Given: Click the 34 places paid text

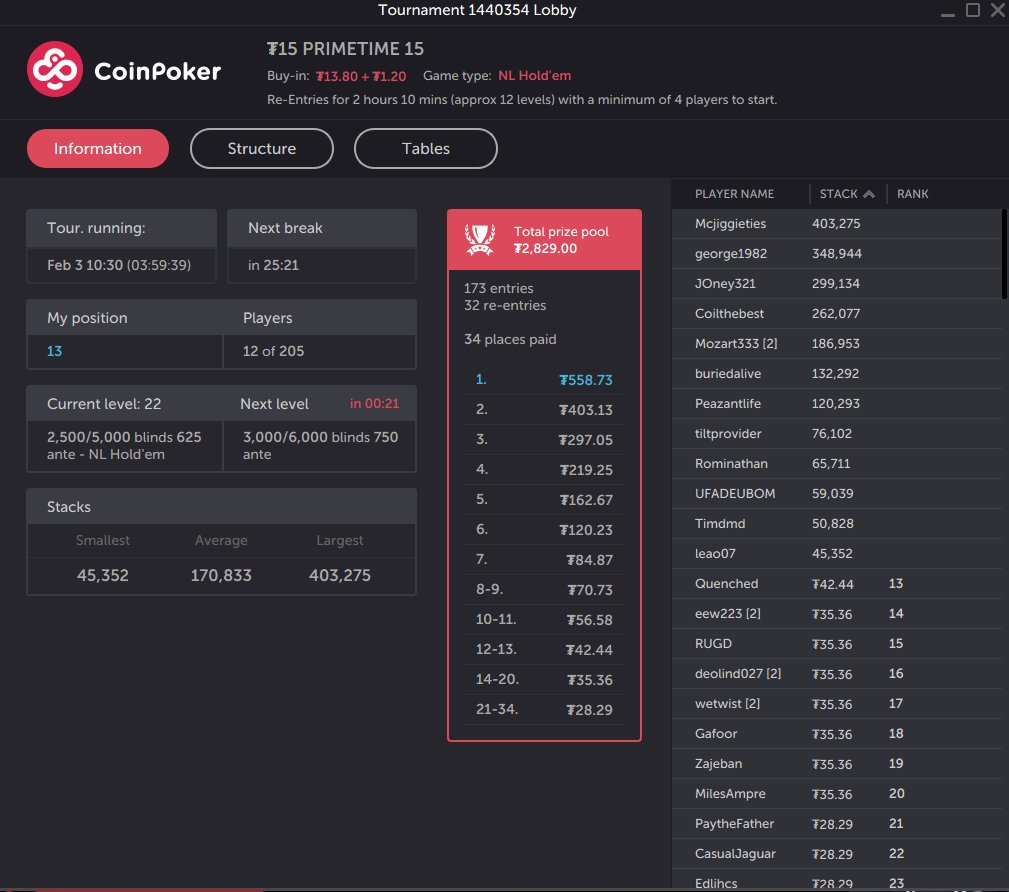Looking at the screenshot, I should [x=510, y=339].
